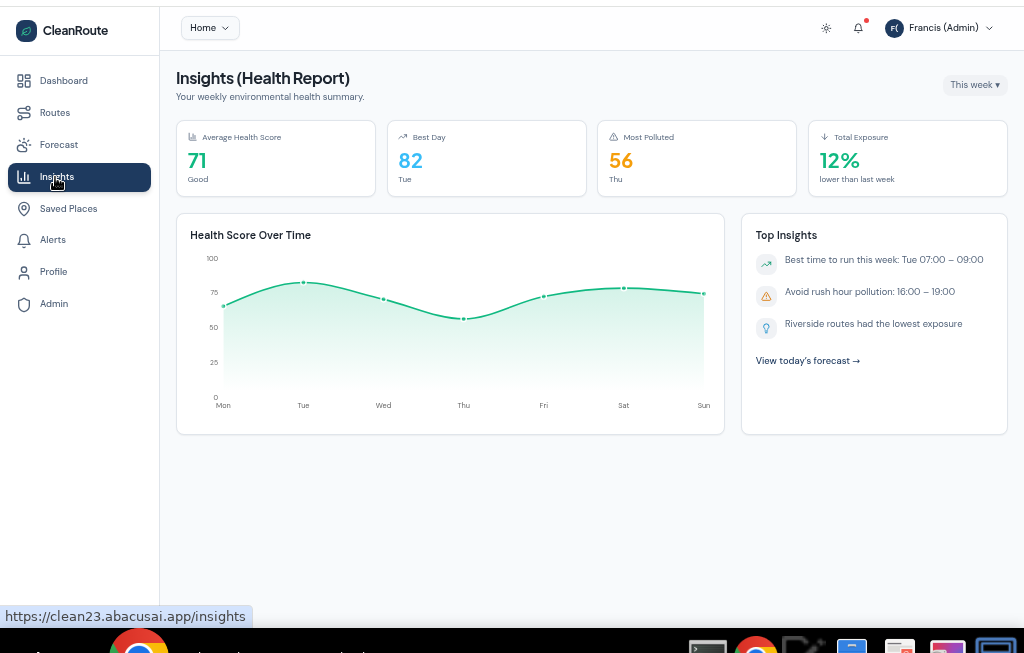Click the Saturday data point on chart
Image resolution: width=1024 pixels, height=653 pixels.
click(624, 288)
